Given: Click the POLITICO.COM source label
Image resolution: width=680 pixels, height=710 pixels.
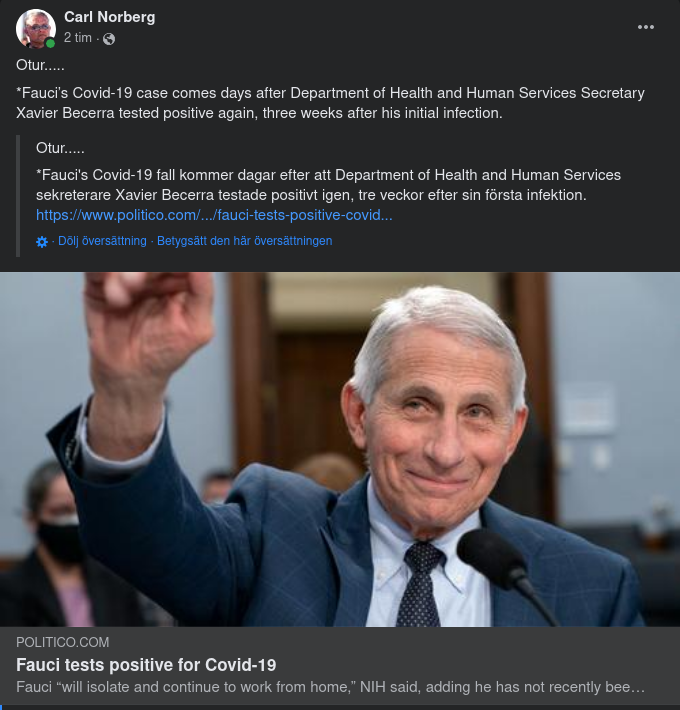Looking at the screenshot, I should [x=63, y=642].
